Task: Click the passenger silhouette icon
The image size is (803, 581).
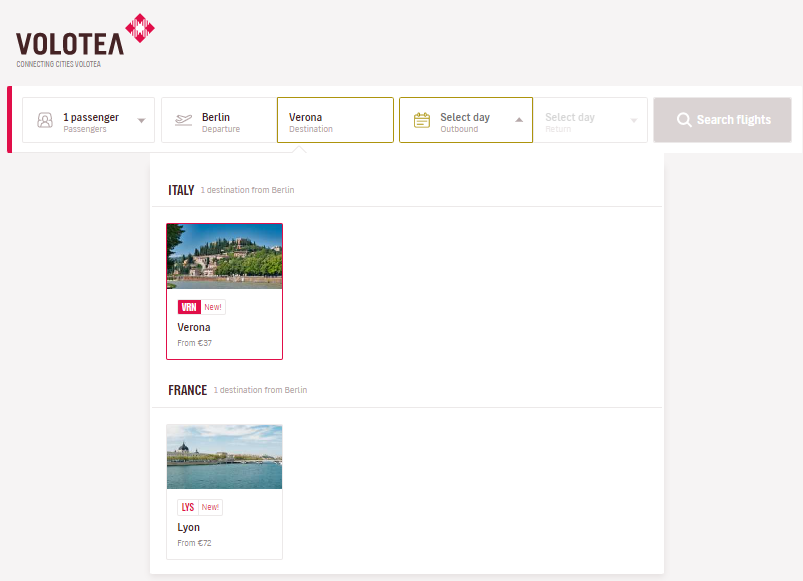Action: click(x=45, y=120)
